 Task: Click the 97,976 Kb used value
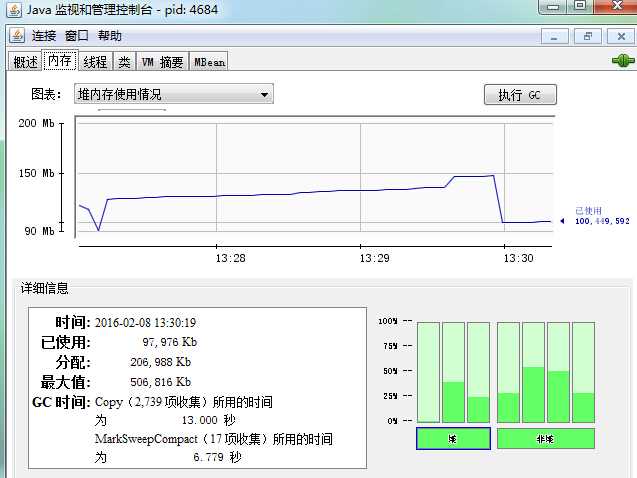pos(169,342)
